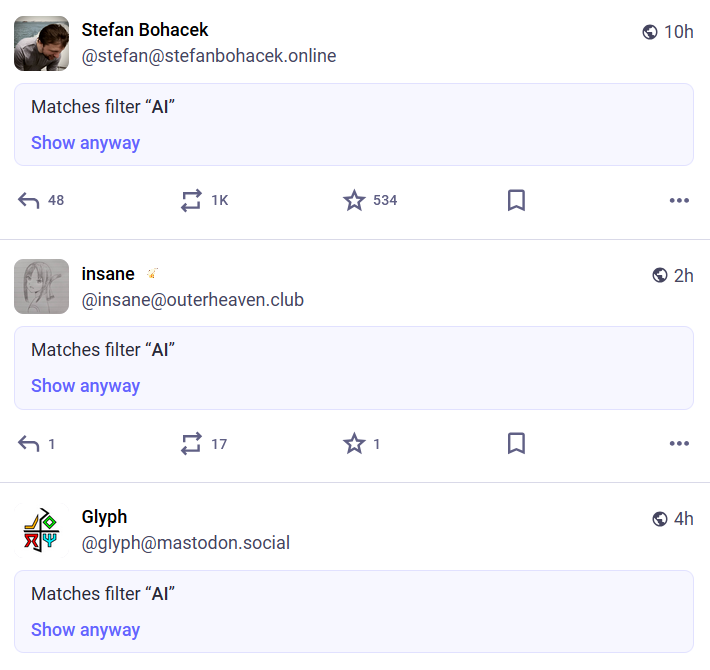This screenshot has height=670, width=710.
Task: Bookmark Stefan Bohacek's post
Action: point(516,200)
